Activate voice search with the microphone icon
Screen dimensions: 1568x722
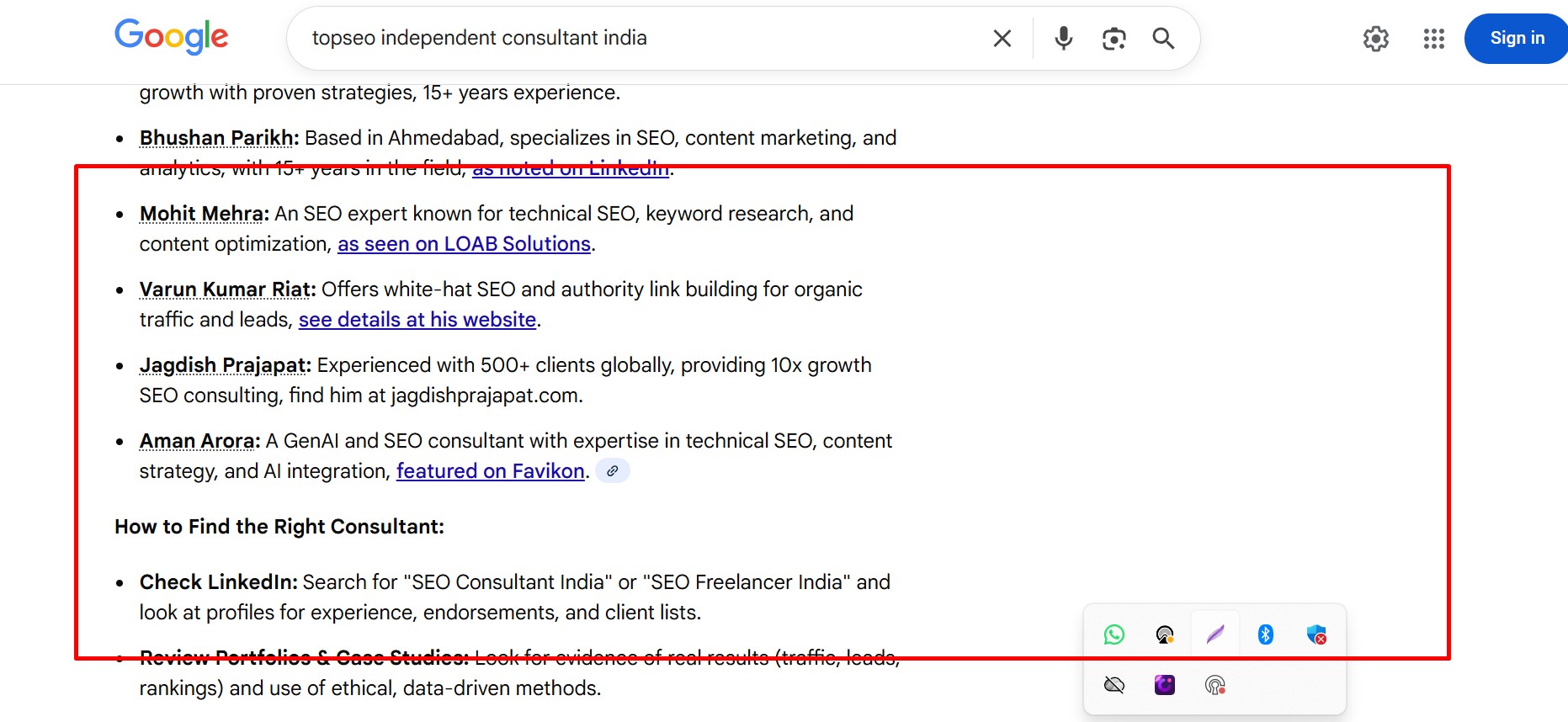(1062, 38)
